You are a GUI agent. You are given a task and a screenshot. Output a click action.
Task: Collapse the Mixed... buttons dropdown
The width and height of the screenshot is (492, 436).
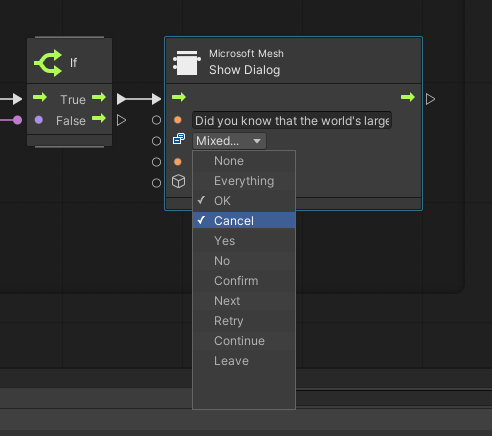[229, 141]
